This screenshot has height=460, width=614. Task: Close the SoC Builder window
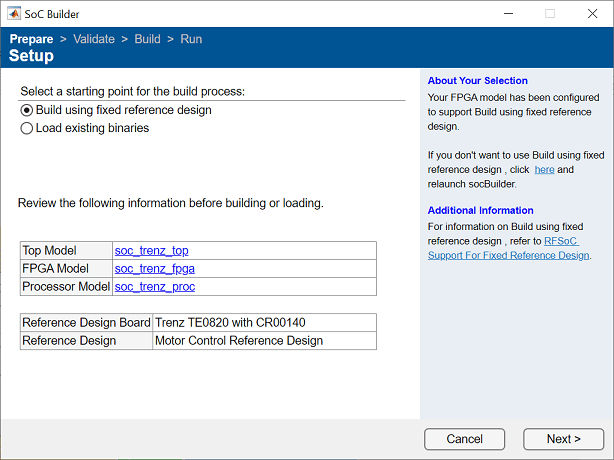pos(593,14)
